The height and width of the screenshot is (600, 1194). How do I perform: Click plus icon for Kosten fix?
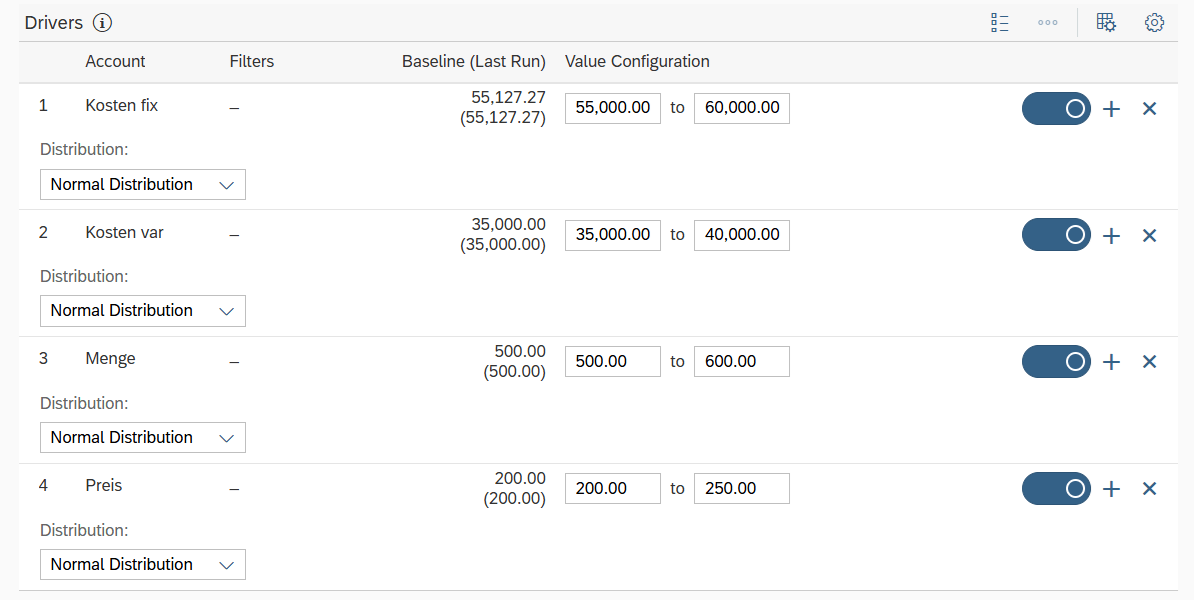pyautogui.click(x=1111, y=109)
